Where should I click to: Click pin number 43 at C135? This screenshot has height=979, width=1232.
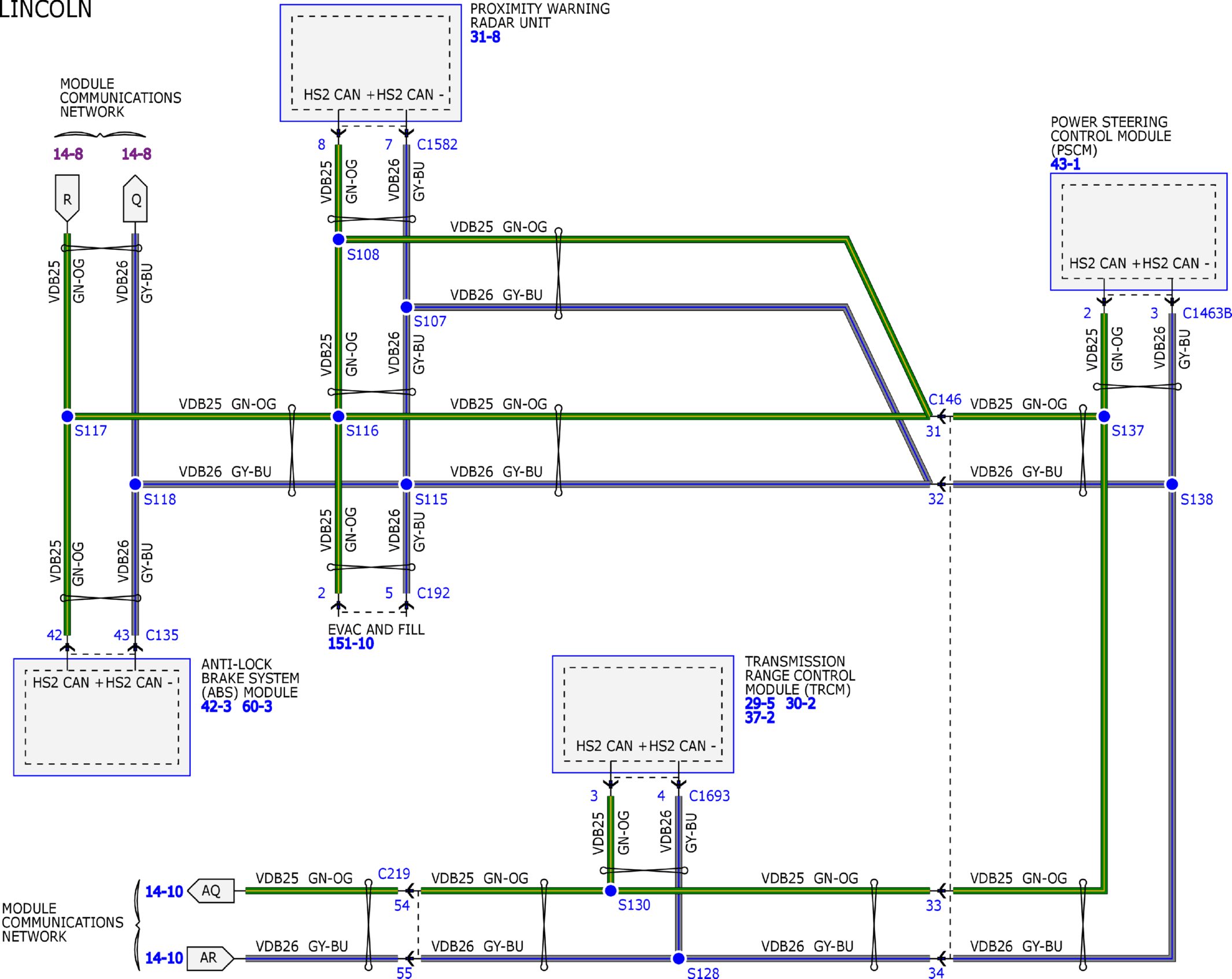[121, 635]
